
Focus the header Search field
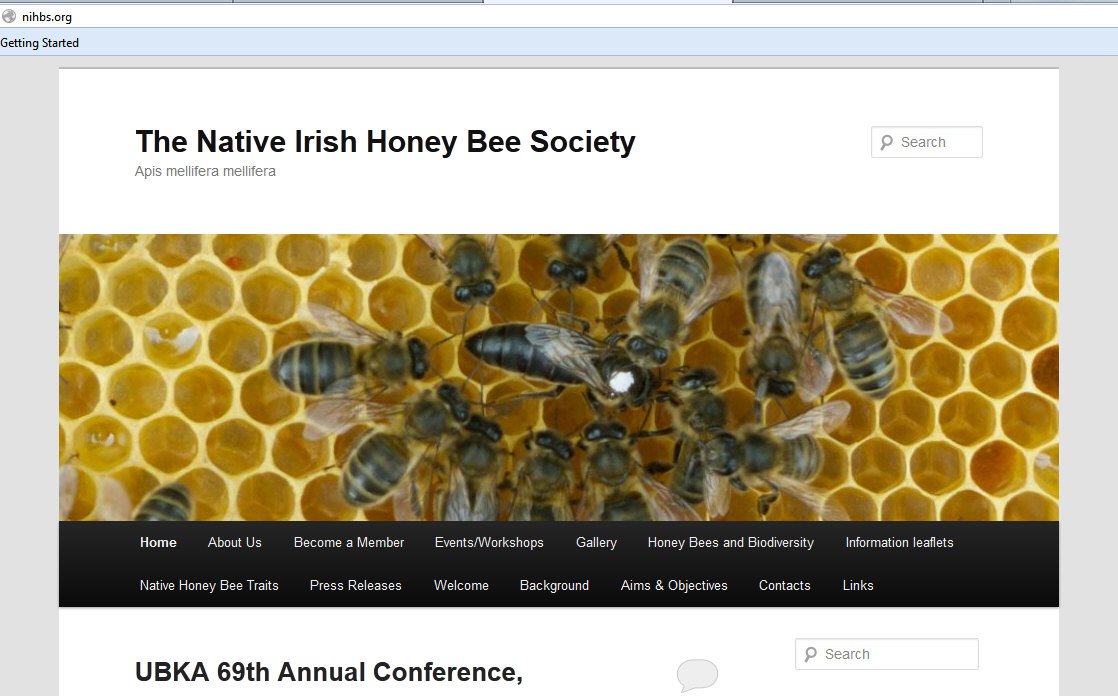926,142
